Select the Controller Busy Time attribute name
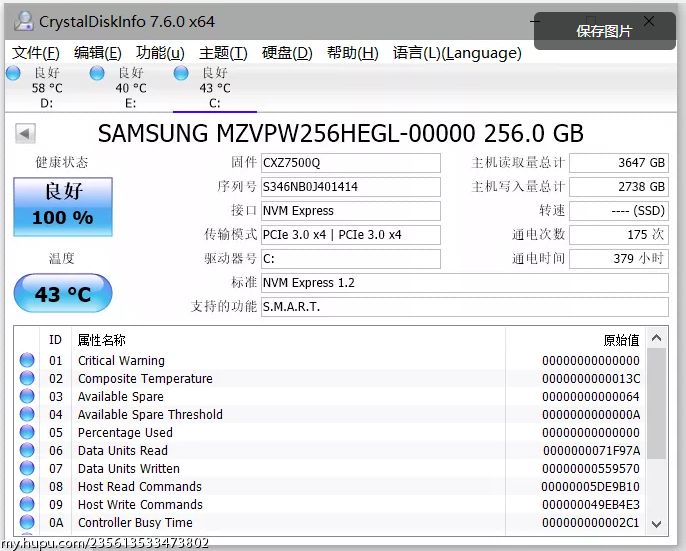This screenshot has width=686, height=551. click(x=135, y=522)
